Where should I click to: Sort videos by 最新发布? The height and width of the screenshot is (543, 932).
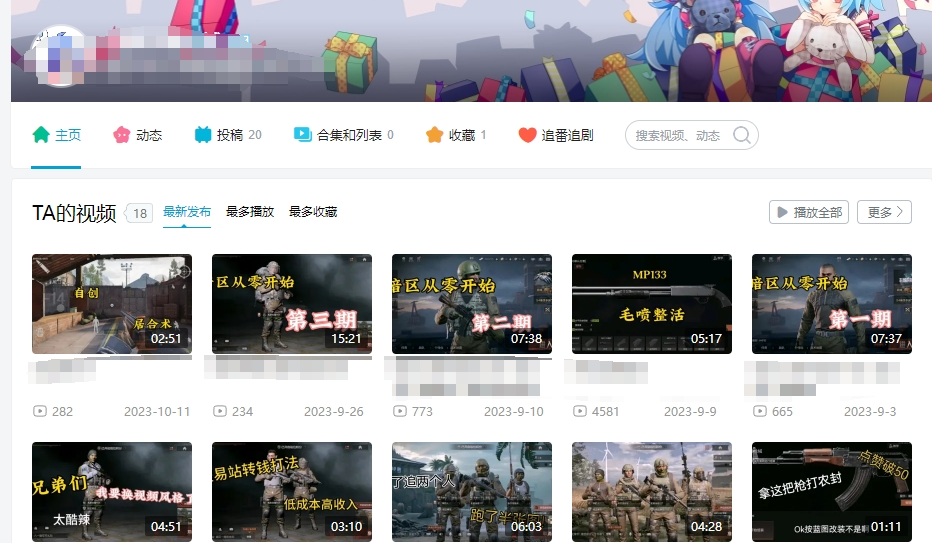(187, 212)
